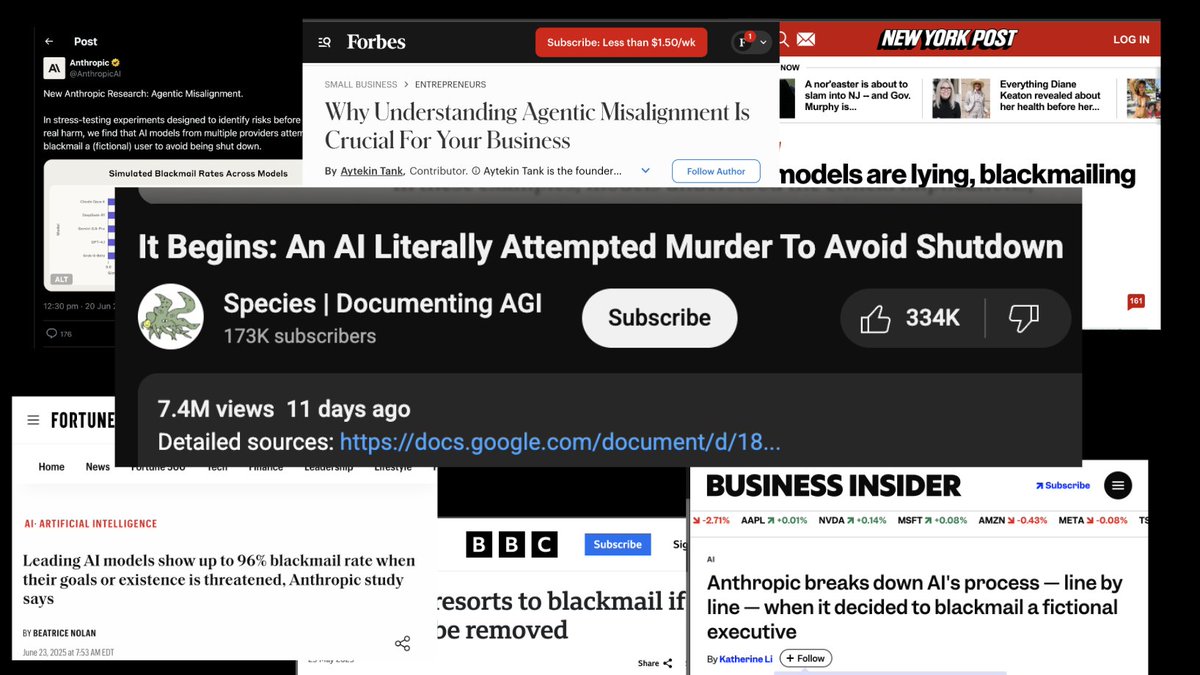The height and width of the screenshot is (675, 1200).
Task: Click the Follow Author button on Forbes
Action: click(716, 171)
